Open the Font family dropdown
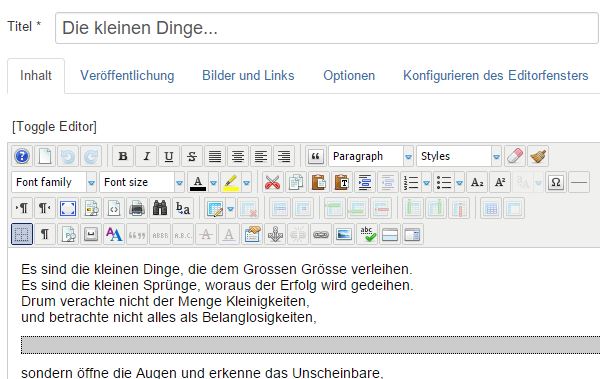The image size is (600, 379). (54, 182)
